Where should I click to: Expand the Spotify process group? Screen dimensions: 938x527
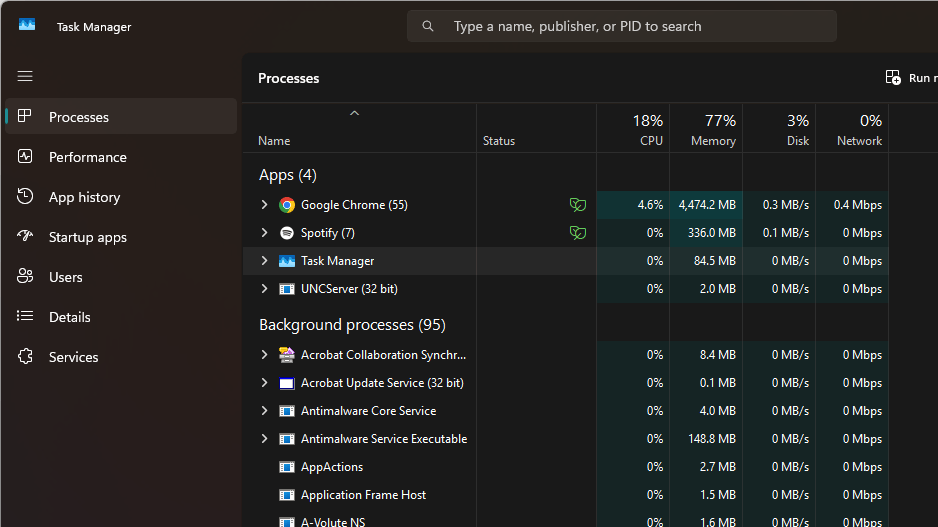coord(264,233)
